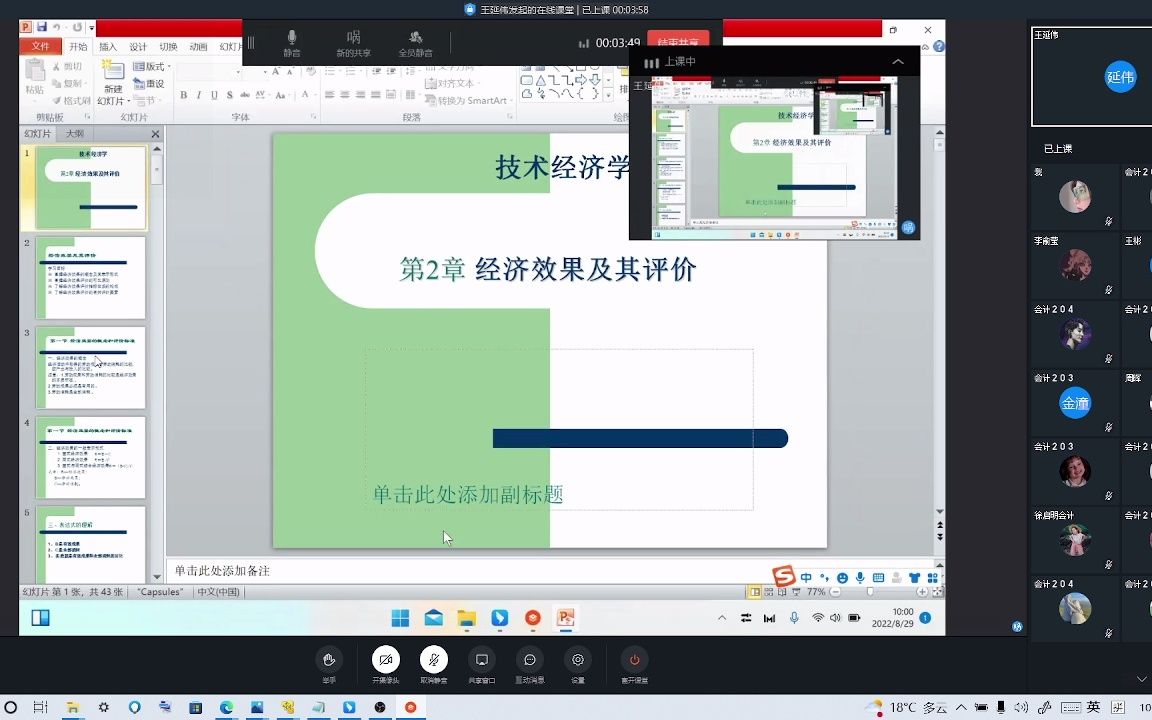
Task: Click the End Sharing (结束共享) button
Action: (x=678, y=44)
